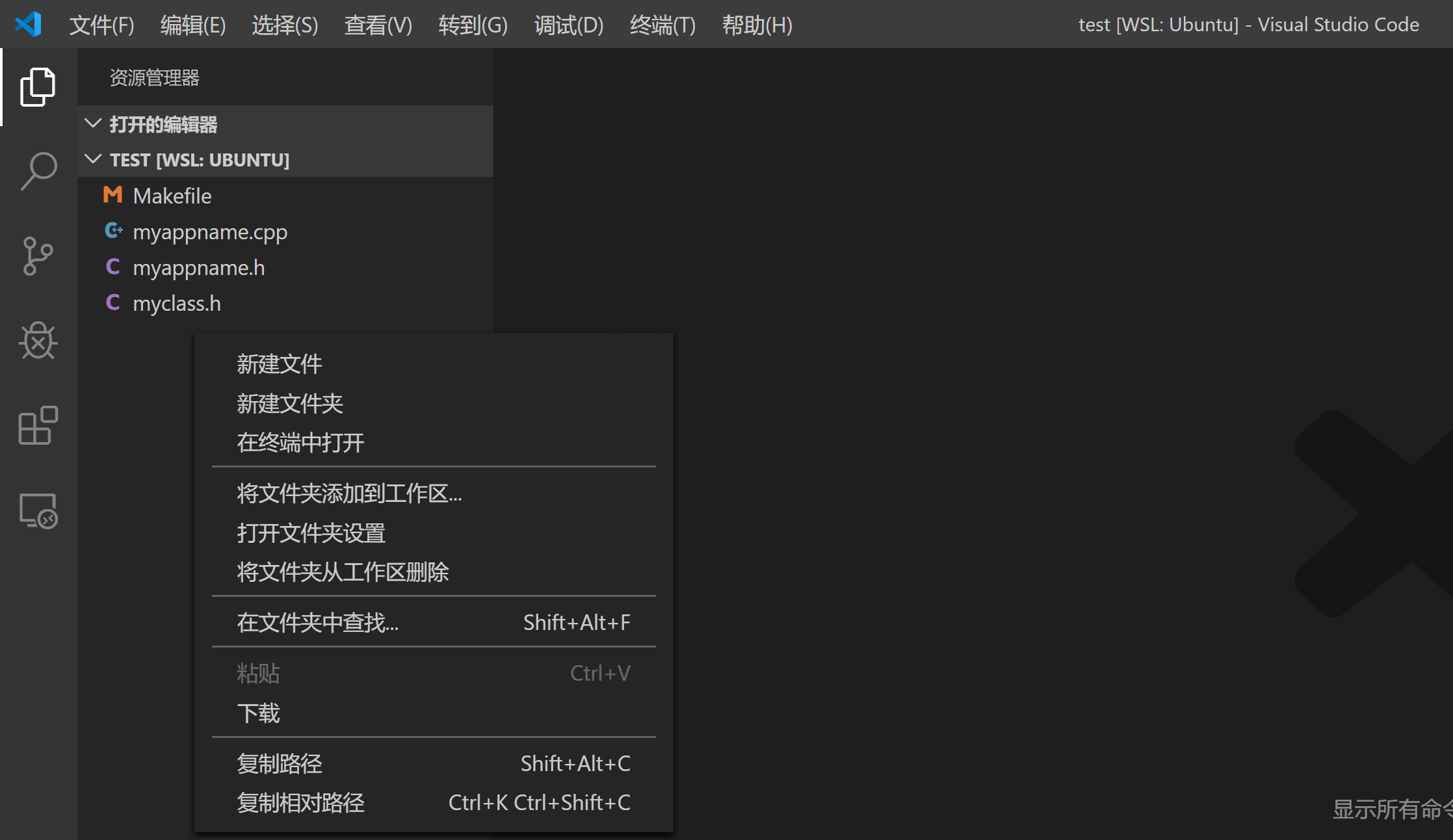Choose 在终端中打开 in context menu
This screenshot has height=840, width=1453.
pos(300,443)
